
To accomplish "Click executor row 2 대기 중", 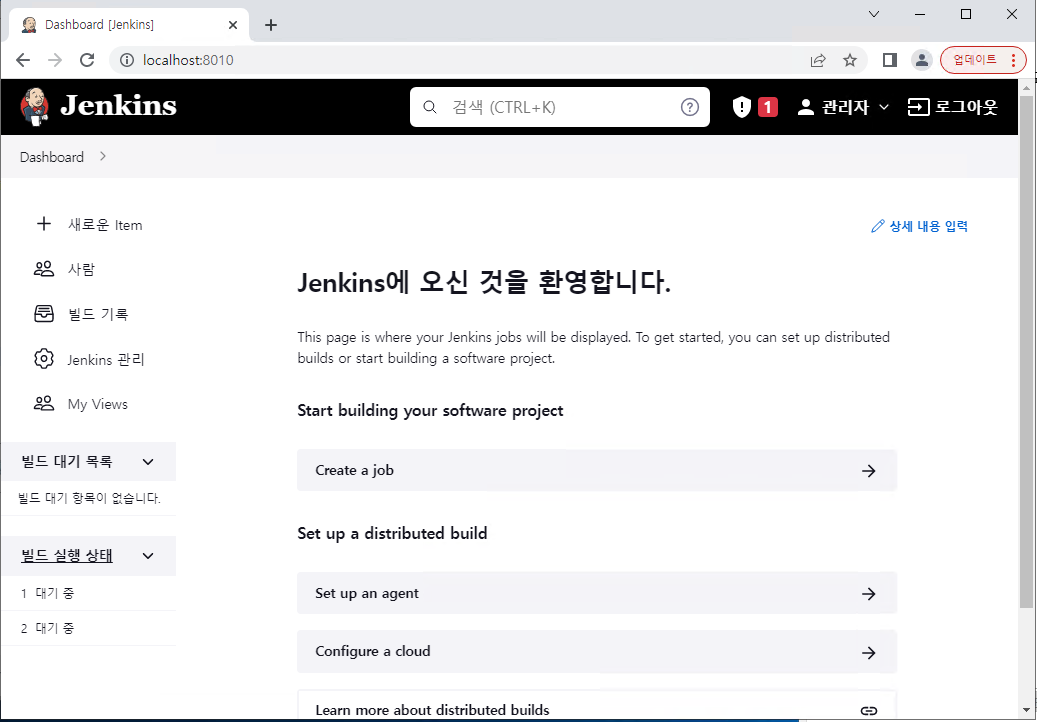I will [x=89, y=628].
